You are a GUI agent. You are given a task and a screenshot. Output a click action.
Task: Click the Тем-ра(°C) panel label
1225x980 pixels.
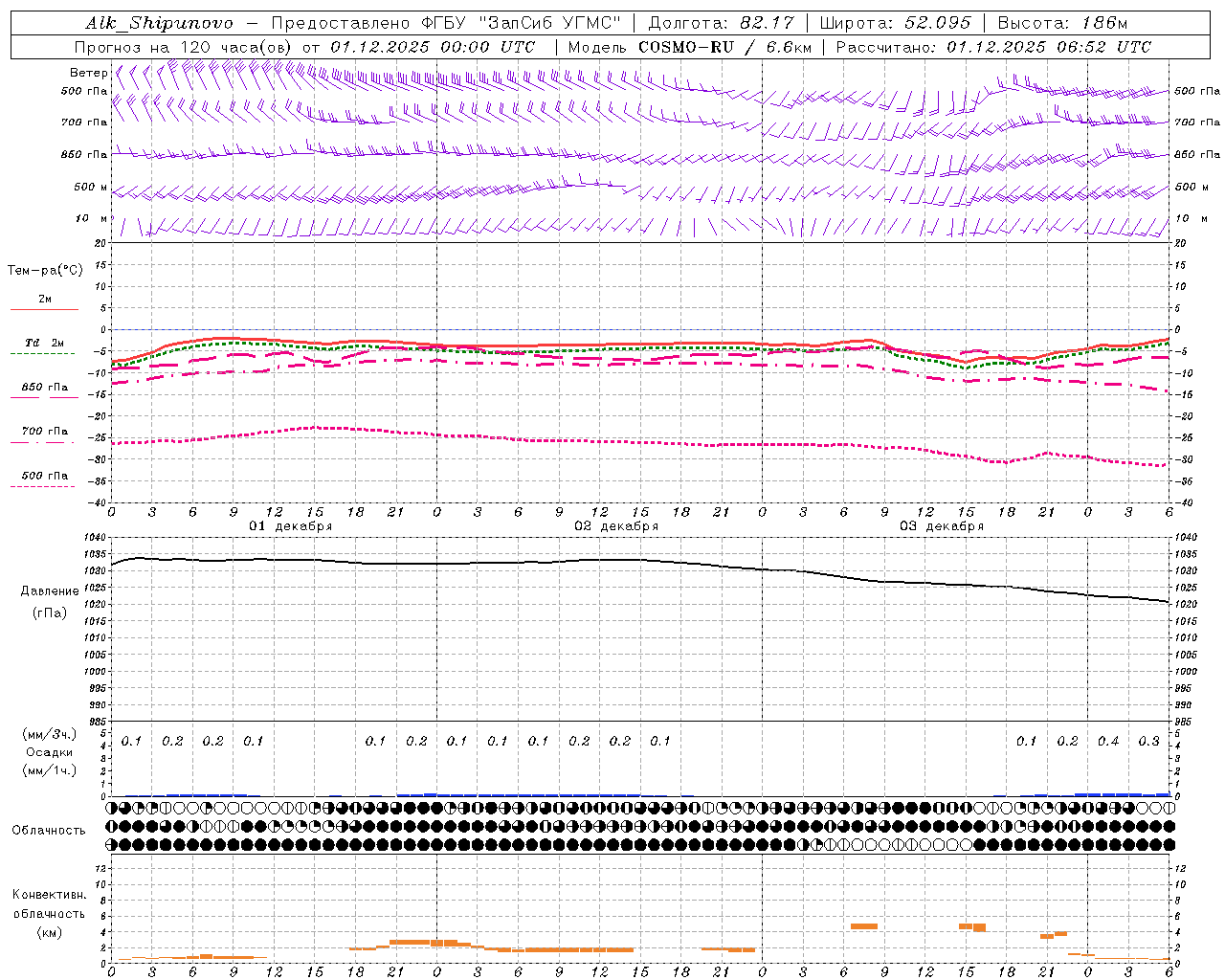click(x=45, y=270)
